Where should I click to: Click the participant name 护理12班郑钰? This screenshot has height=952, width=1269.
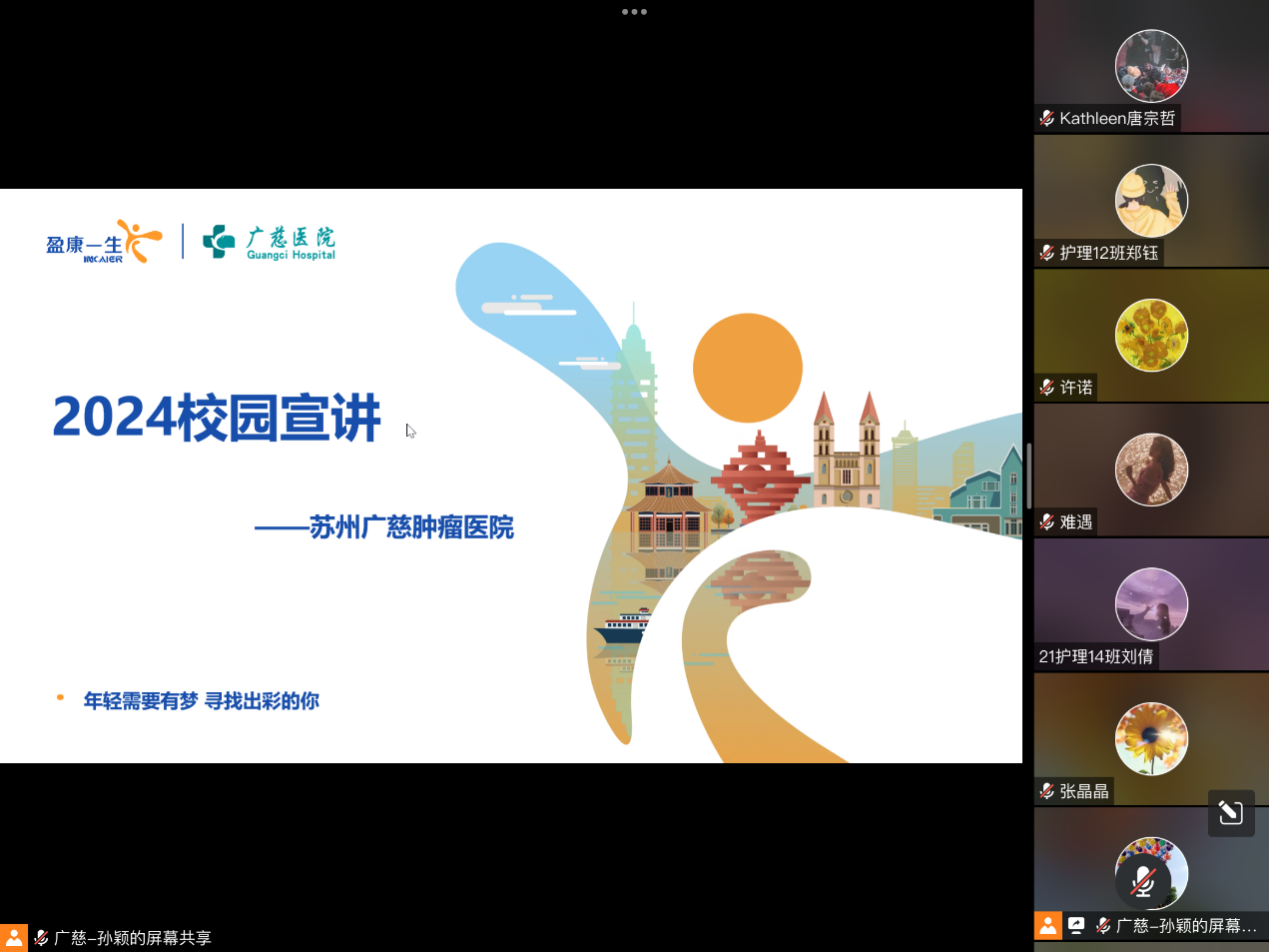[1109, 253]
